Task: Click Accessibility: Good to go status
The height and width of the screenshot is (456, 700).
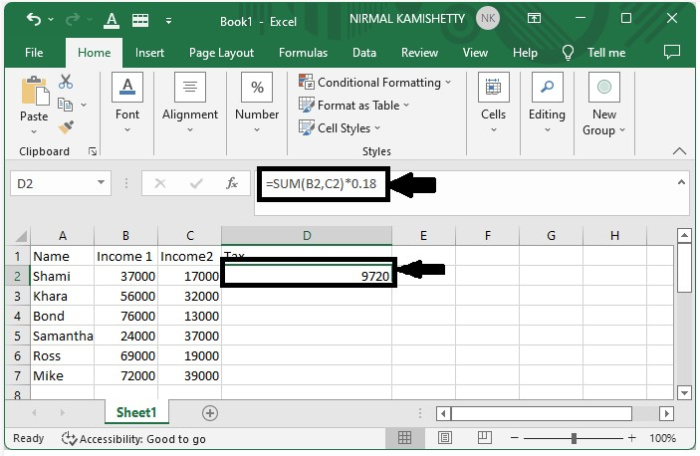Action: pos(134,438)
